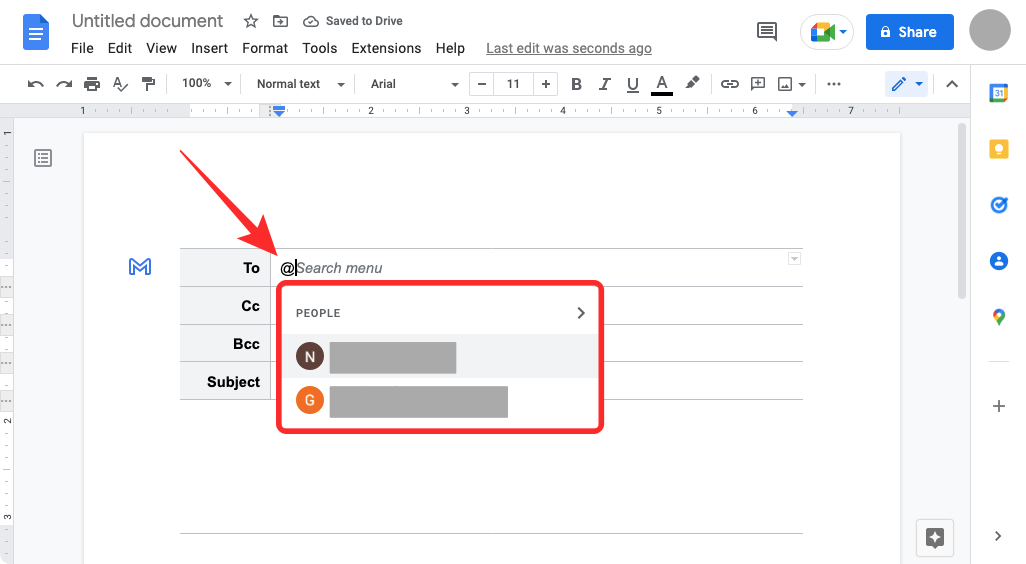Image resolution: width=1026 pixels, height=564 pixels.
Task: Click the Gmail draft icon
Action: pyautogui.click(x=140, y=267)
